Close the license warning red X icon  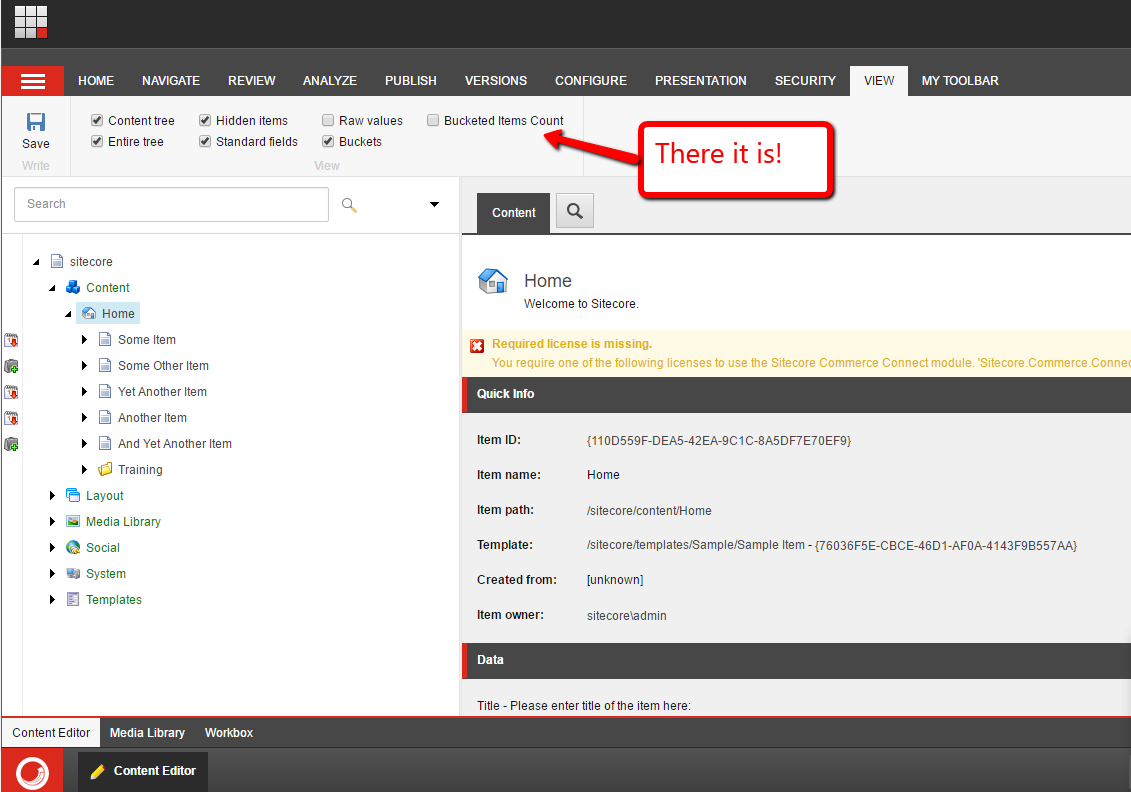477,346
